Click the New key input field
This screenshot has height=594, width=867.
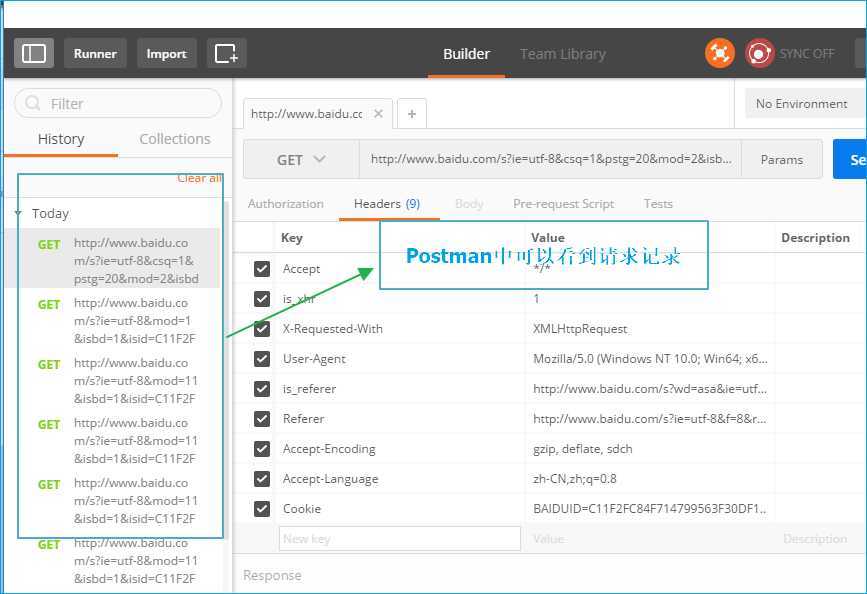(400, 538)
